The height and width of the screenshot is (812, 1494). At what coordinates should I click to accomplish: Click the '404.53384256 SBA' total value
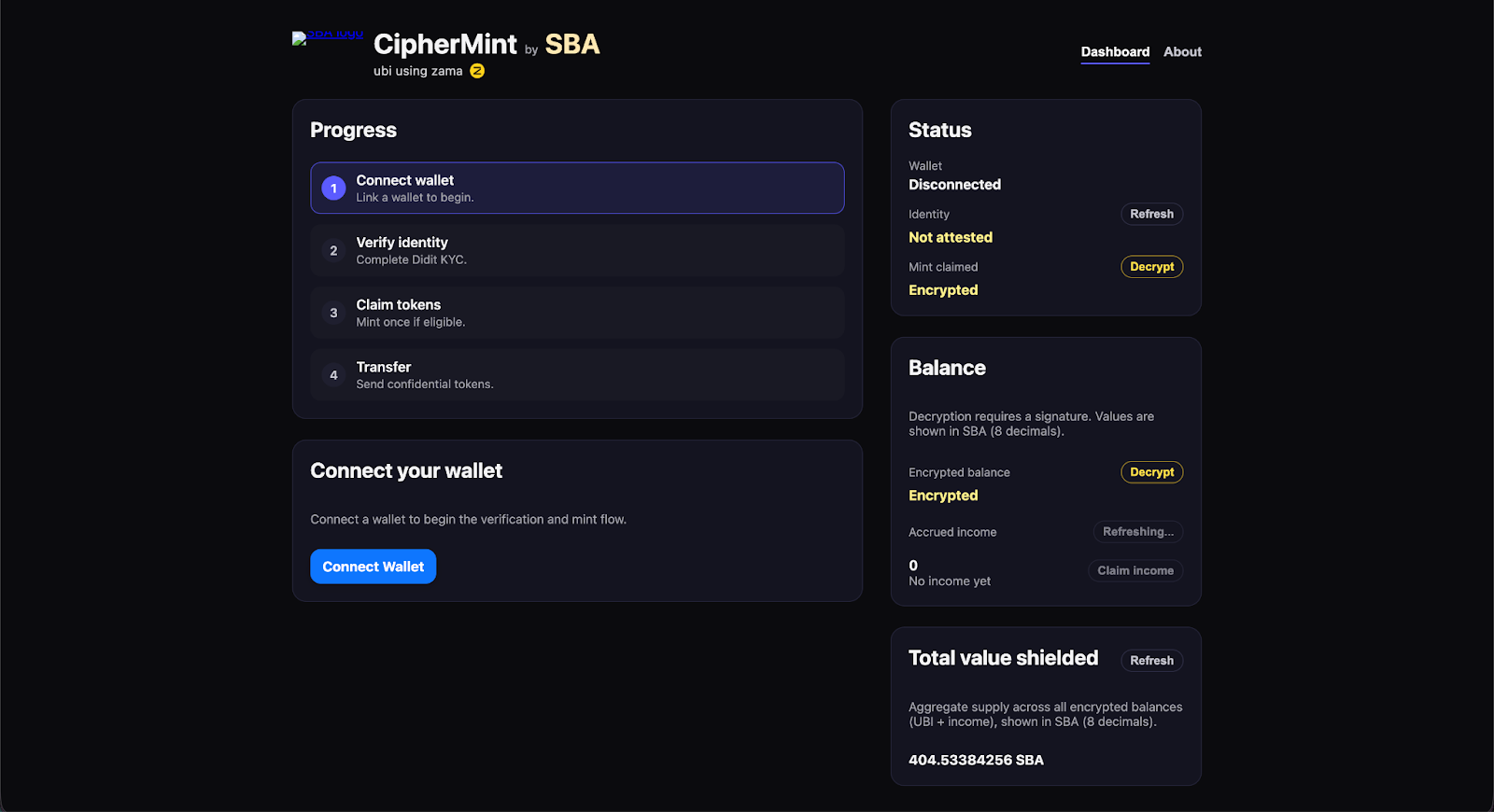tap(976, 761)
